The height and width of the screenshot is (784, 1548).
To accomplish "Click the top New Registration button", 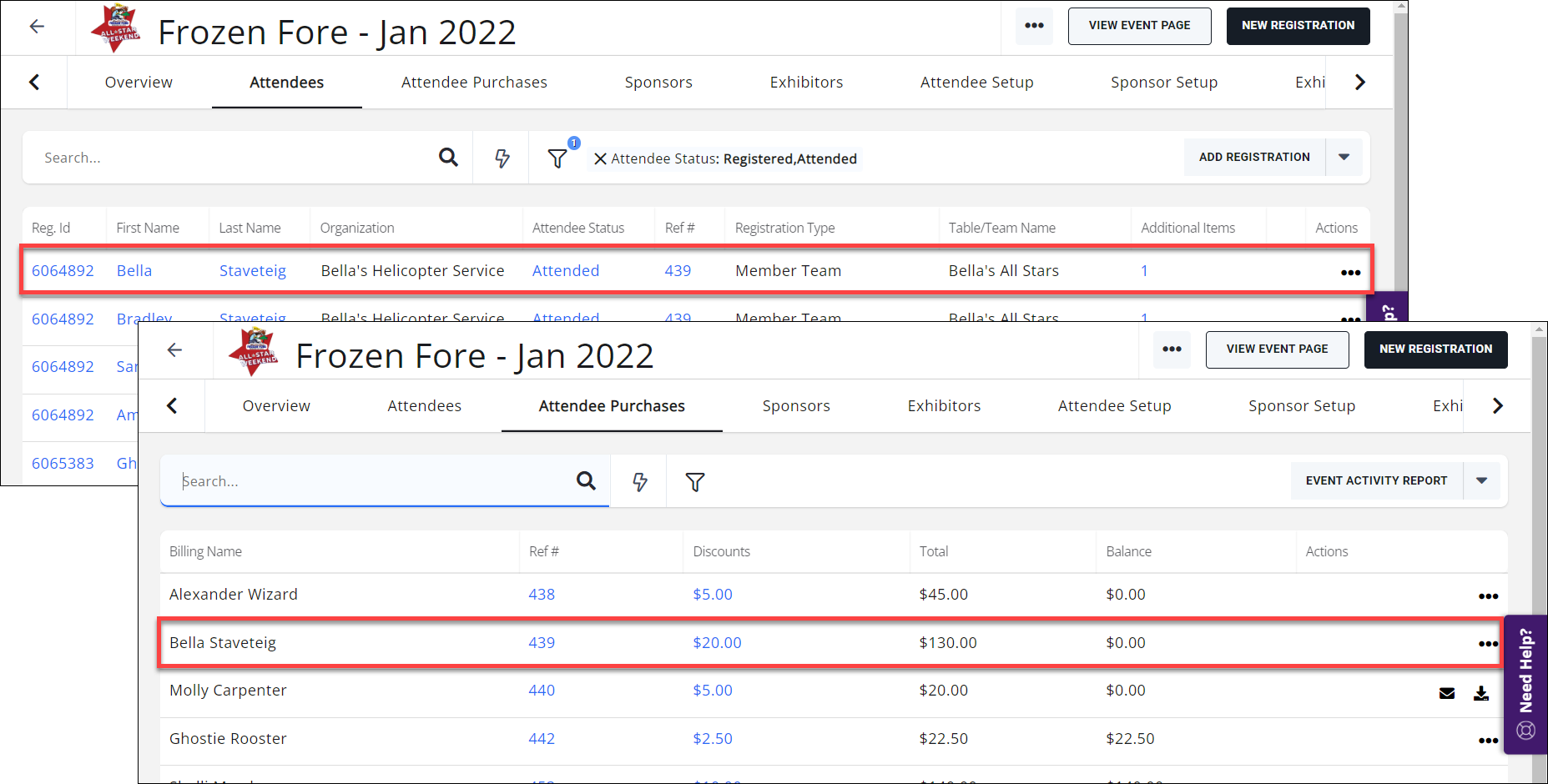I will click(1298, 26).
